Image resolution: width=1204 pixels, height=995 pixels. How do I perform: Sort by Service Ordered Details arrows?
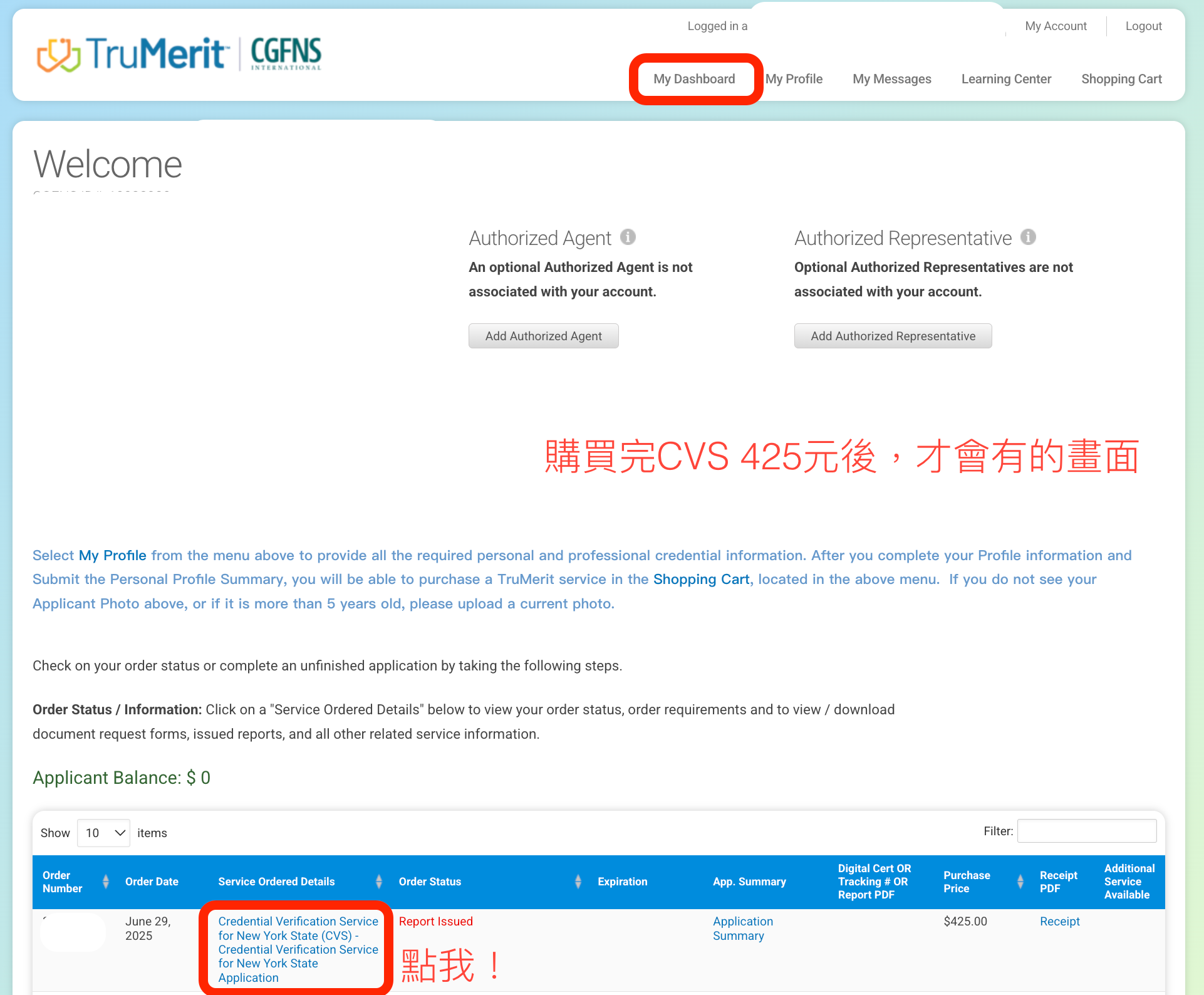point(378,882)
